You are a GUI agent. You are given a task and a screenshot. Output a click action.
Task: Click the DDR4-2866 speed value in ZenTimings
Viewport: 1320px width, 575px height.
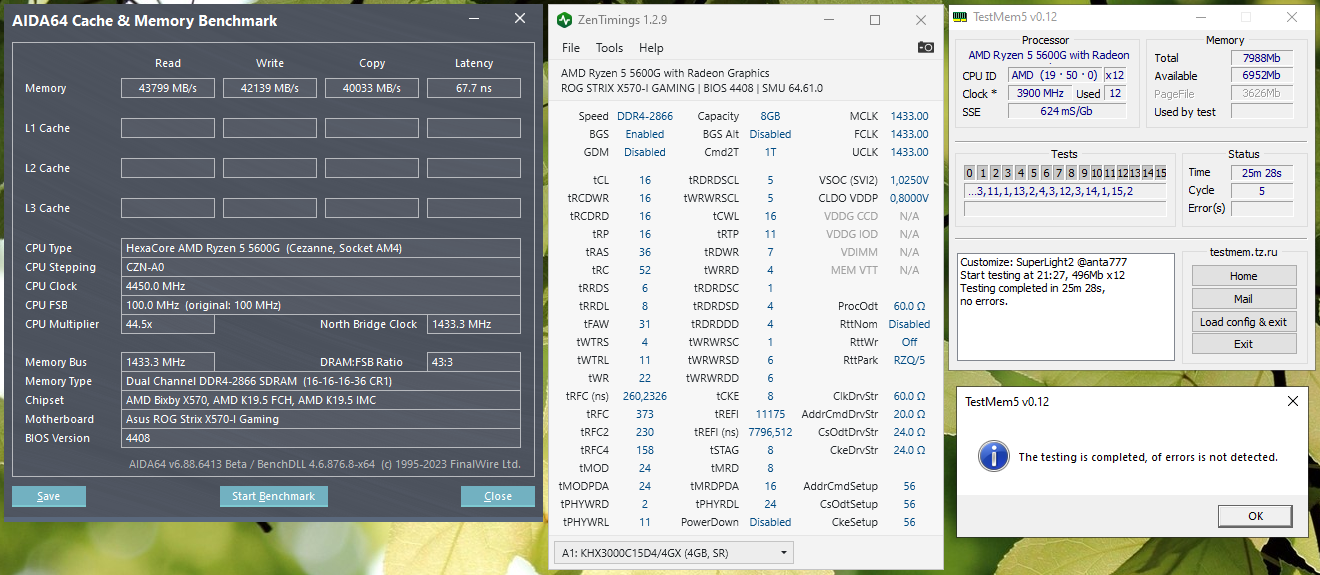[x=645, y=116]
